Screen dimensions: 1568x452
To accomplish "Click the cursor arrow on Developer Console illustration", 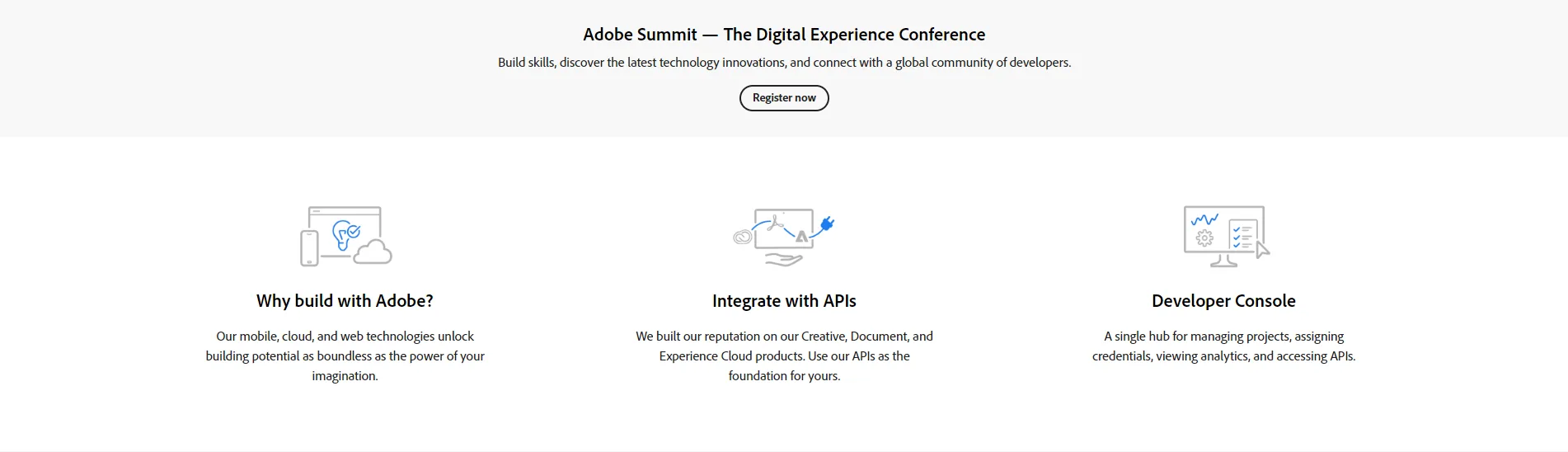I will pyautogui.click(x=1262, y=249).
